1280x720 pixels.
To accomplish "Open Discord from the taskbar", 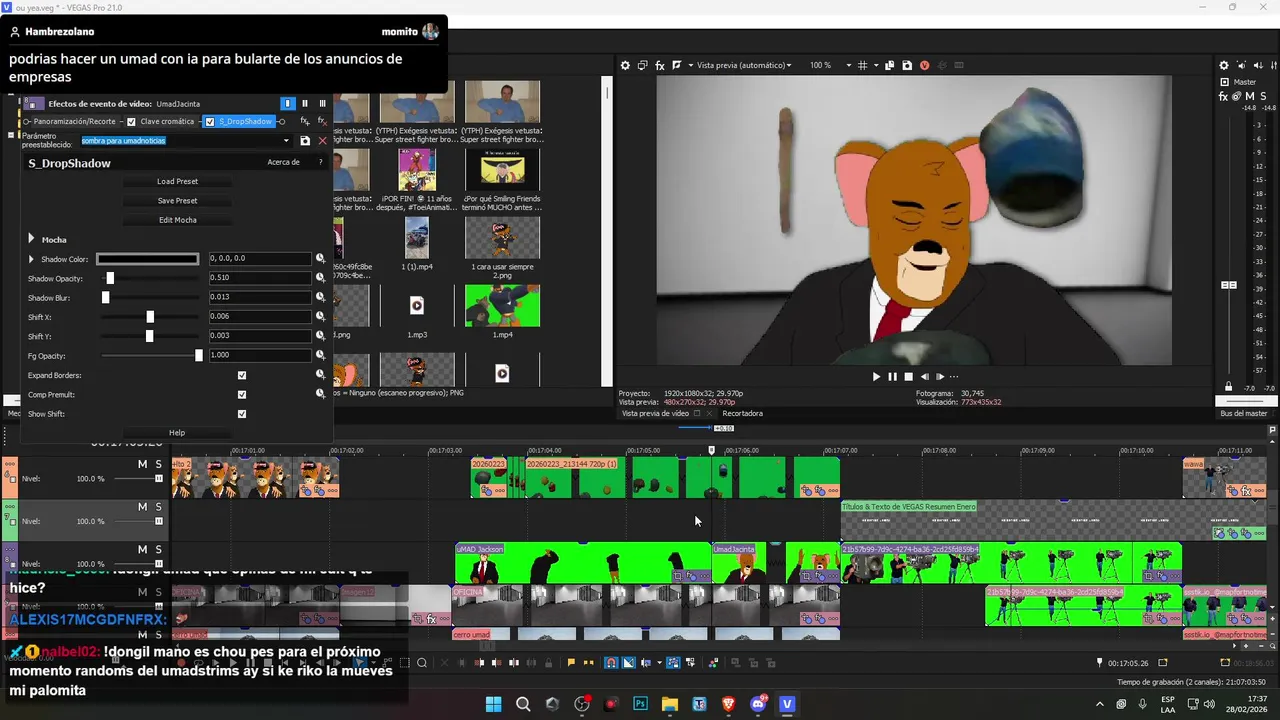I will coord(758,704).
